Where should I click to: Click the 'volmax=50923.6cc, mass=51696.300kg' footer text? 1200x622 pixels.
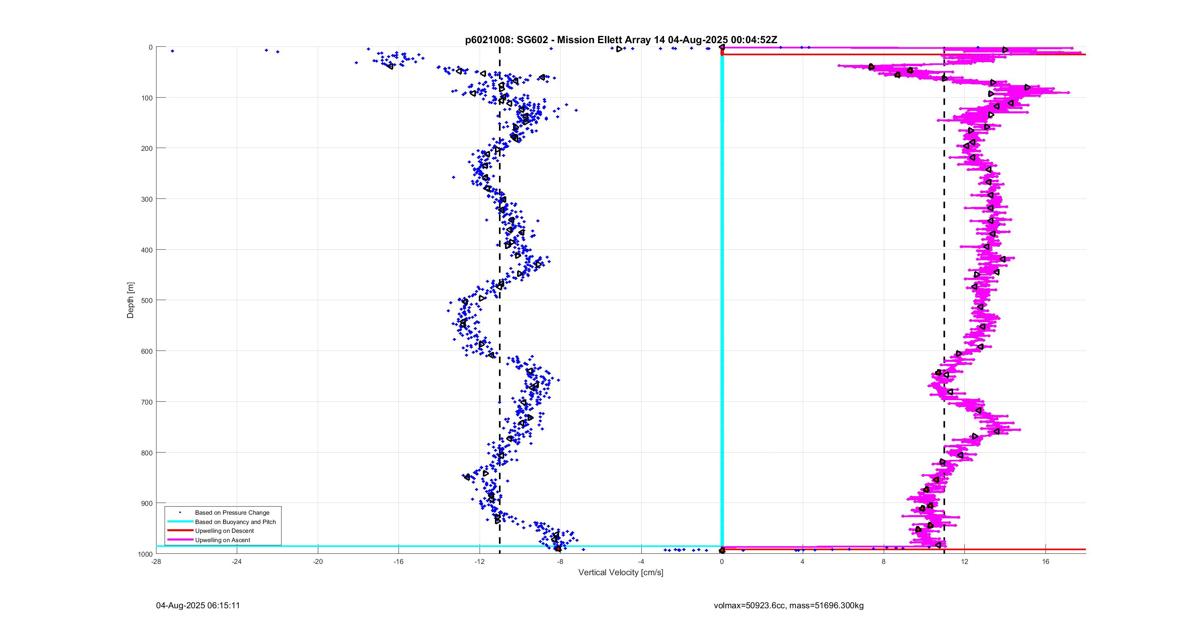click(789, 605)
